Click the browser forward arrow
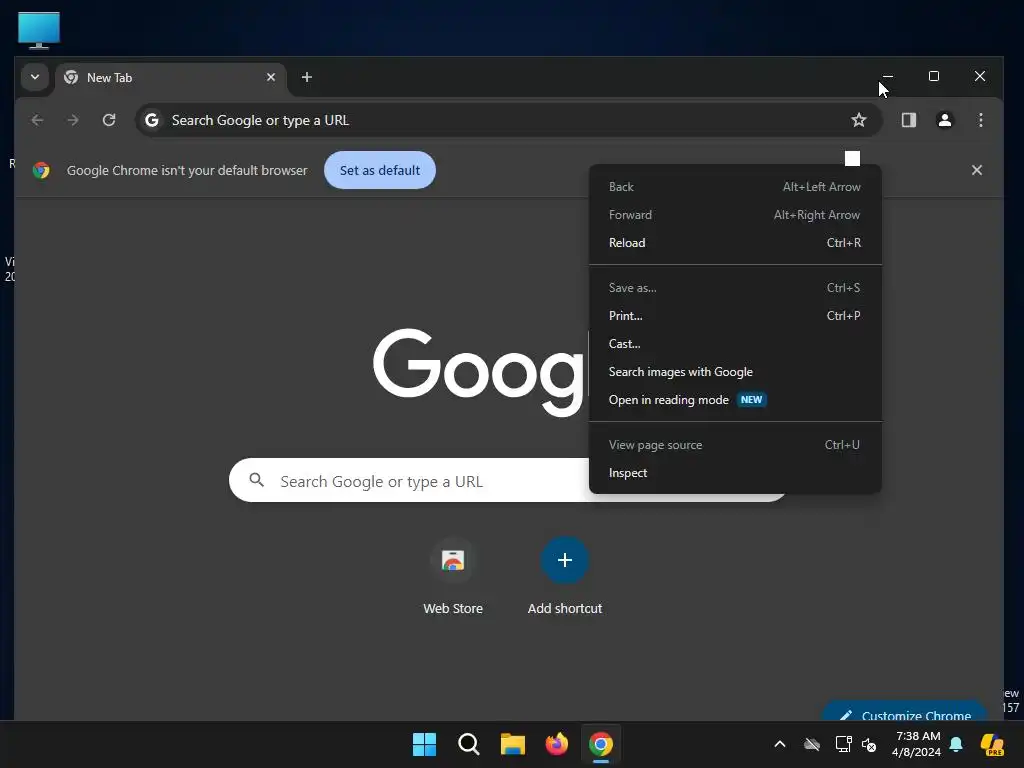Image resolution: width=1024 pixels, height=768 pixels. [73, 120]
